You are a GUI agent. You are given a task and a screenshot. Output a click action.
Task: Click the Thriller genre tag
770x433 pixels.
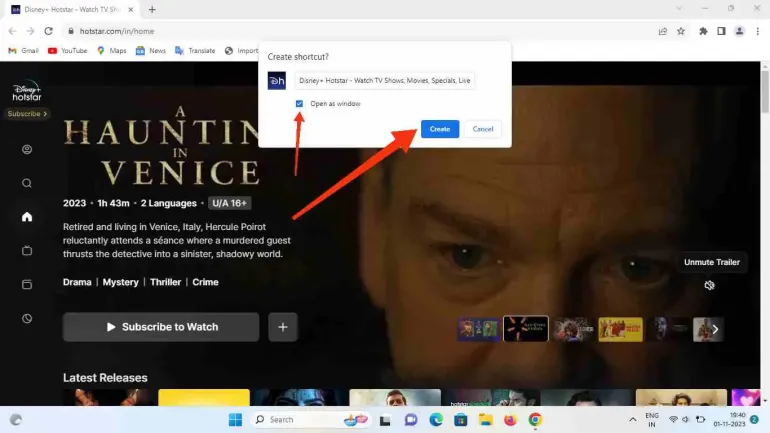pos(165,282)
